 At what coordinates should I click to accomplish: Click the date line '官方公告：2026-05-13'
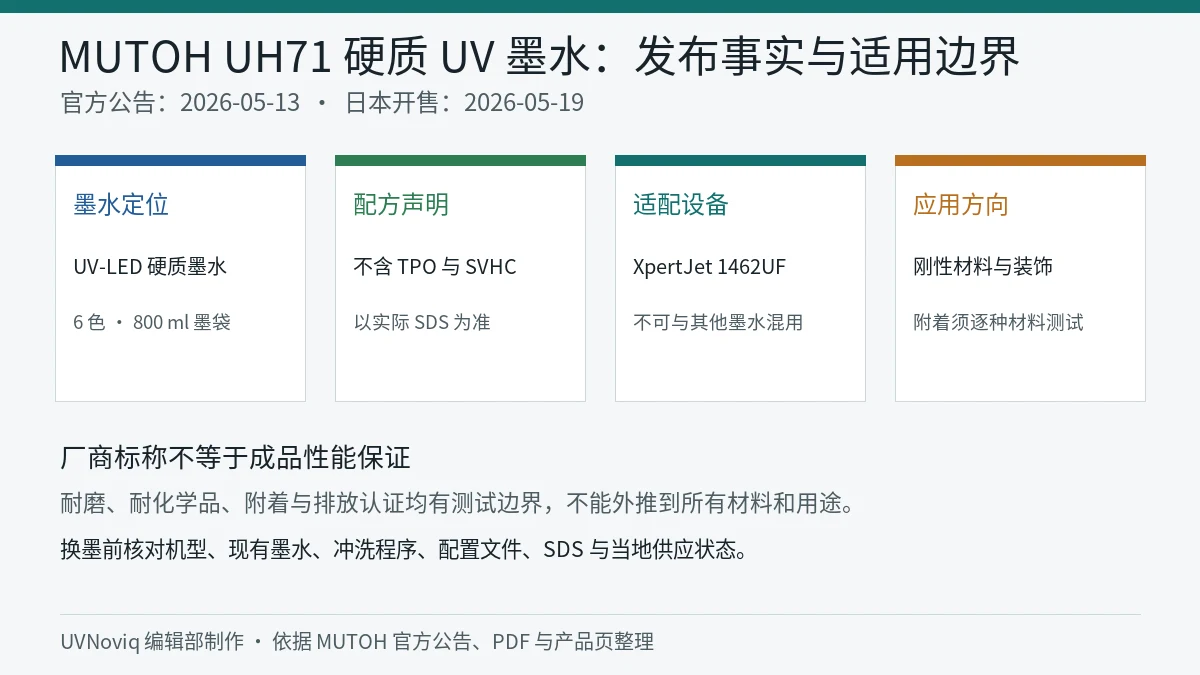coord(180,103)
